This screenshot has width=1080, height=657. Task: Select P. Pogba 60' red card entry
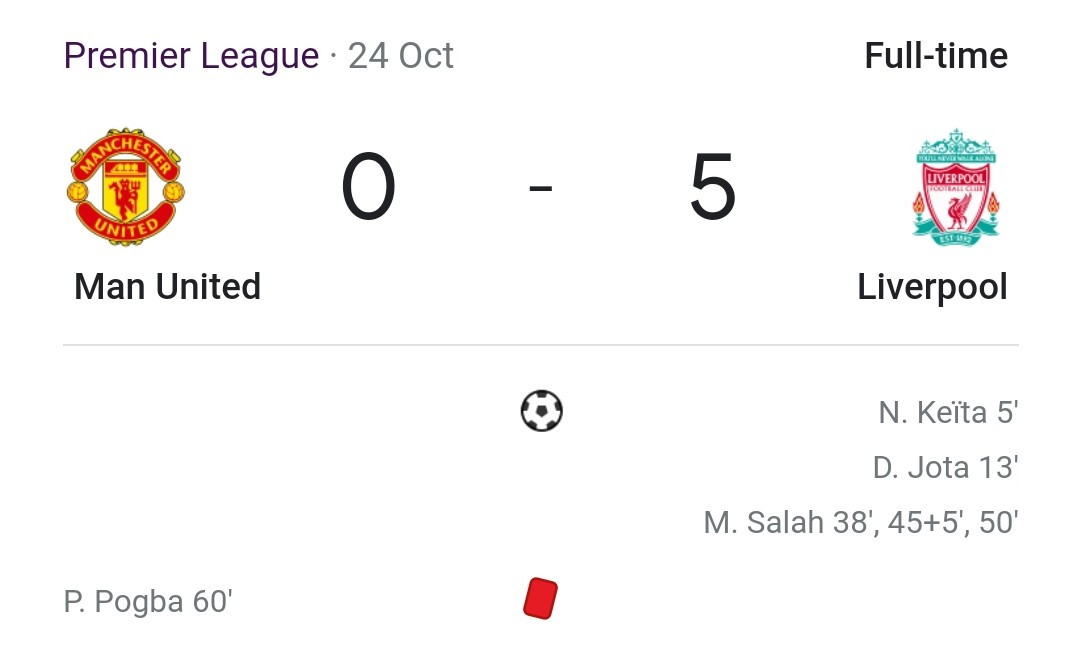148,601
